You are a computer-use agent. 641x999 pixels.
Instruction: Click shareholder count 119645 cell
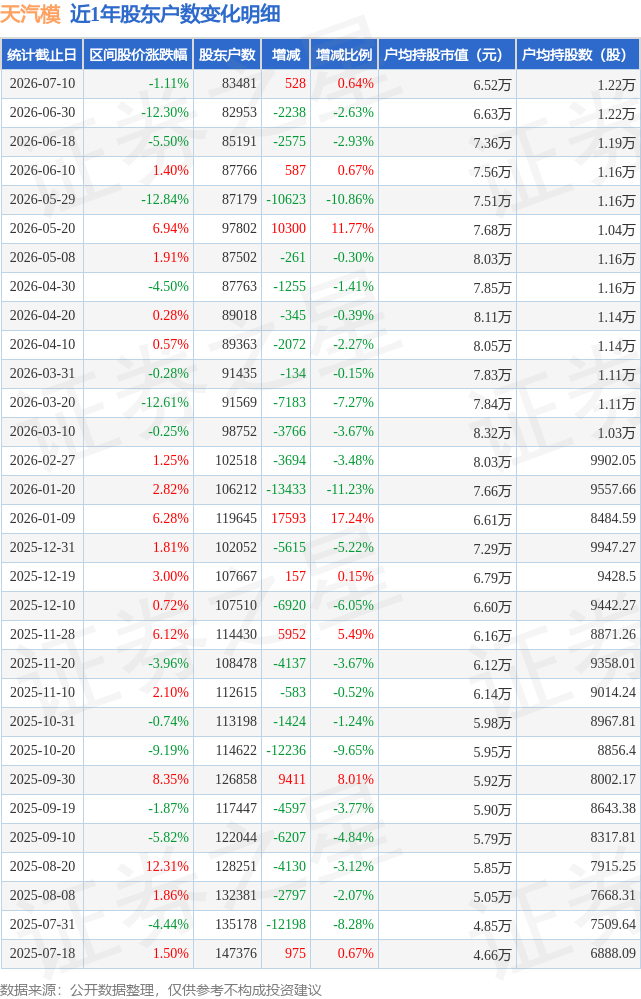[236, 519]
